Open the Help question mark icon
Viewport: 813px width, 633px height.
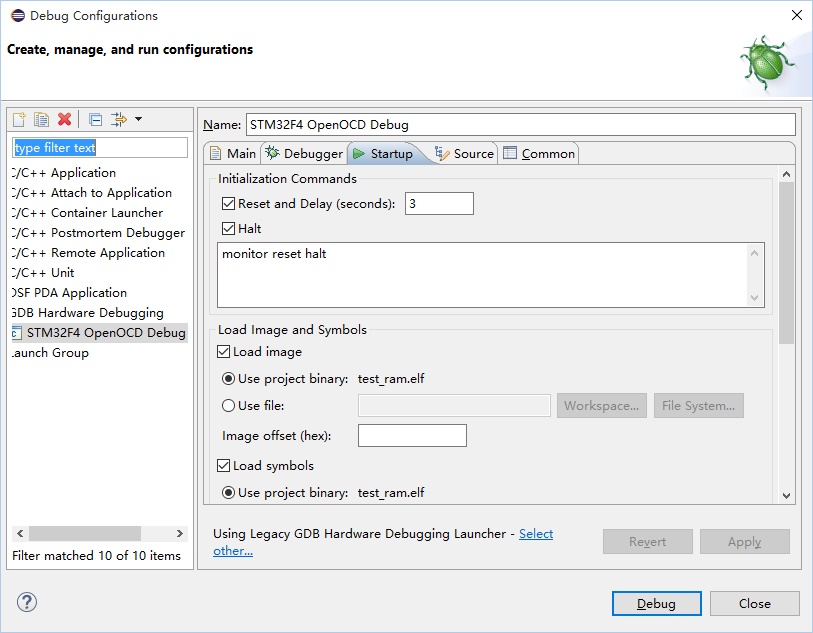tap(27, 603)
